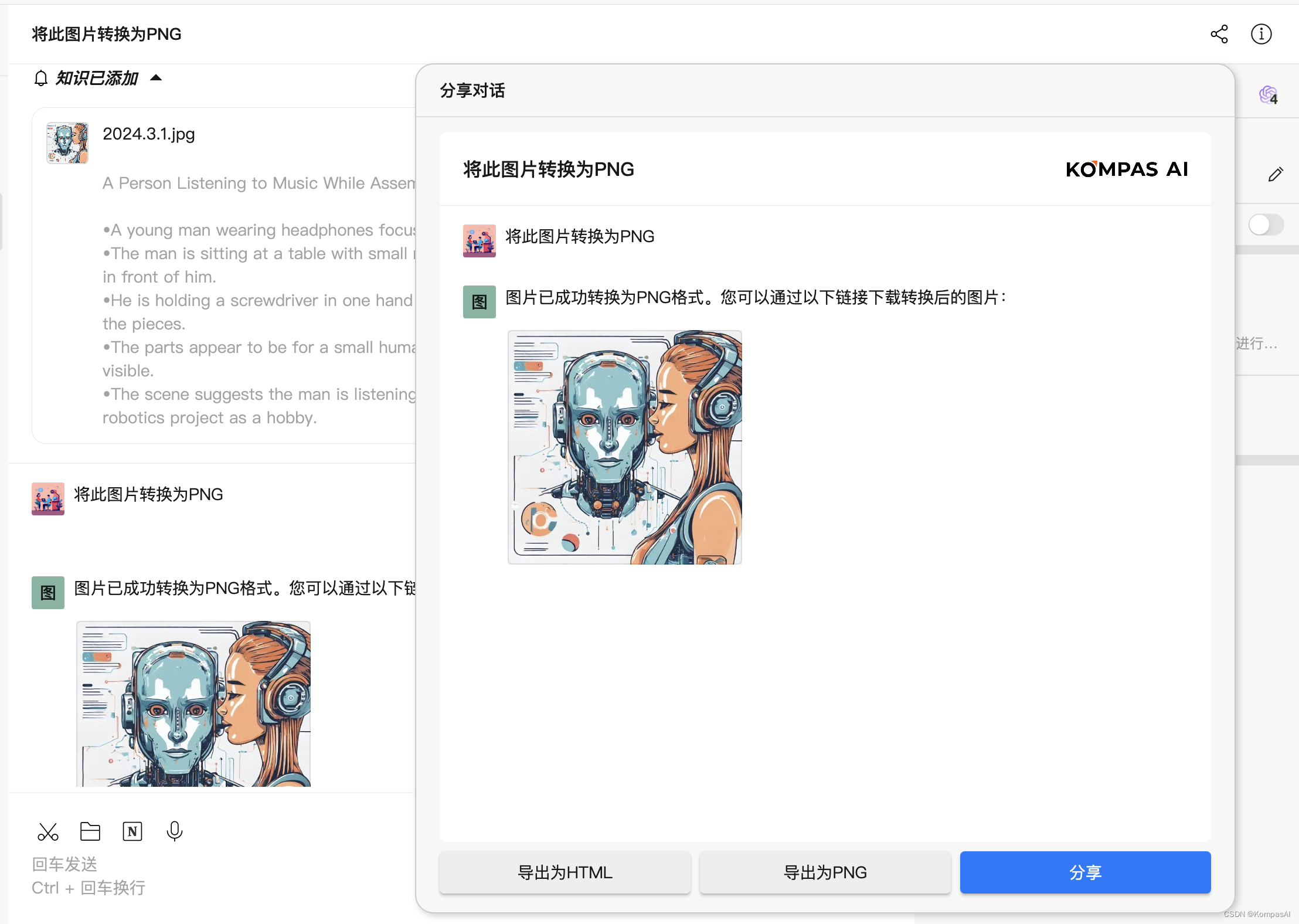Click the user avatar in the share preview
1299x924 pixels.
479,241
